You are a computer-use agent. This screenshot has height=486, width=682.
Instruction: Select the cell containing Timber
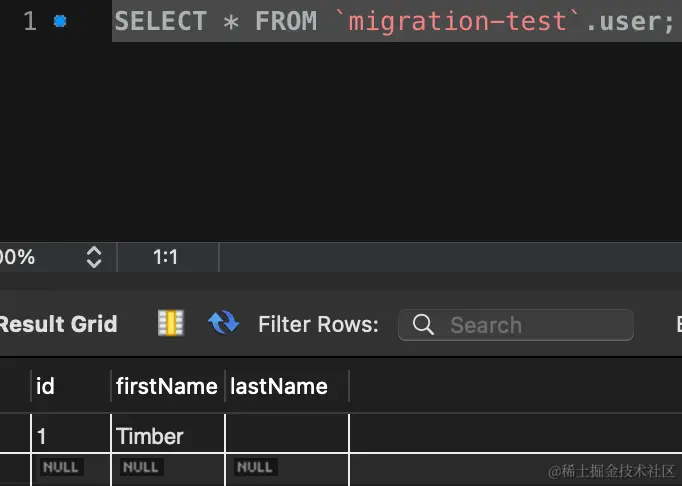pyautogui.click(x=150, y=436)
